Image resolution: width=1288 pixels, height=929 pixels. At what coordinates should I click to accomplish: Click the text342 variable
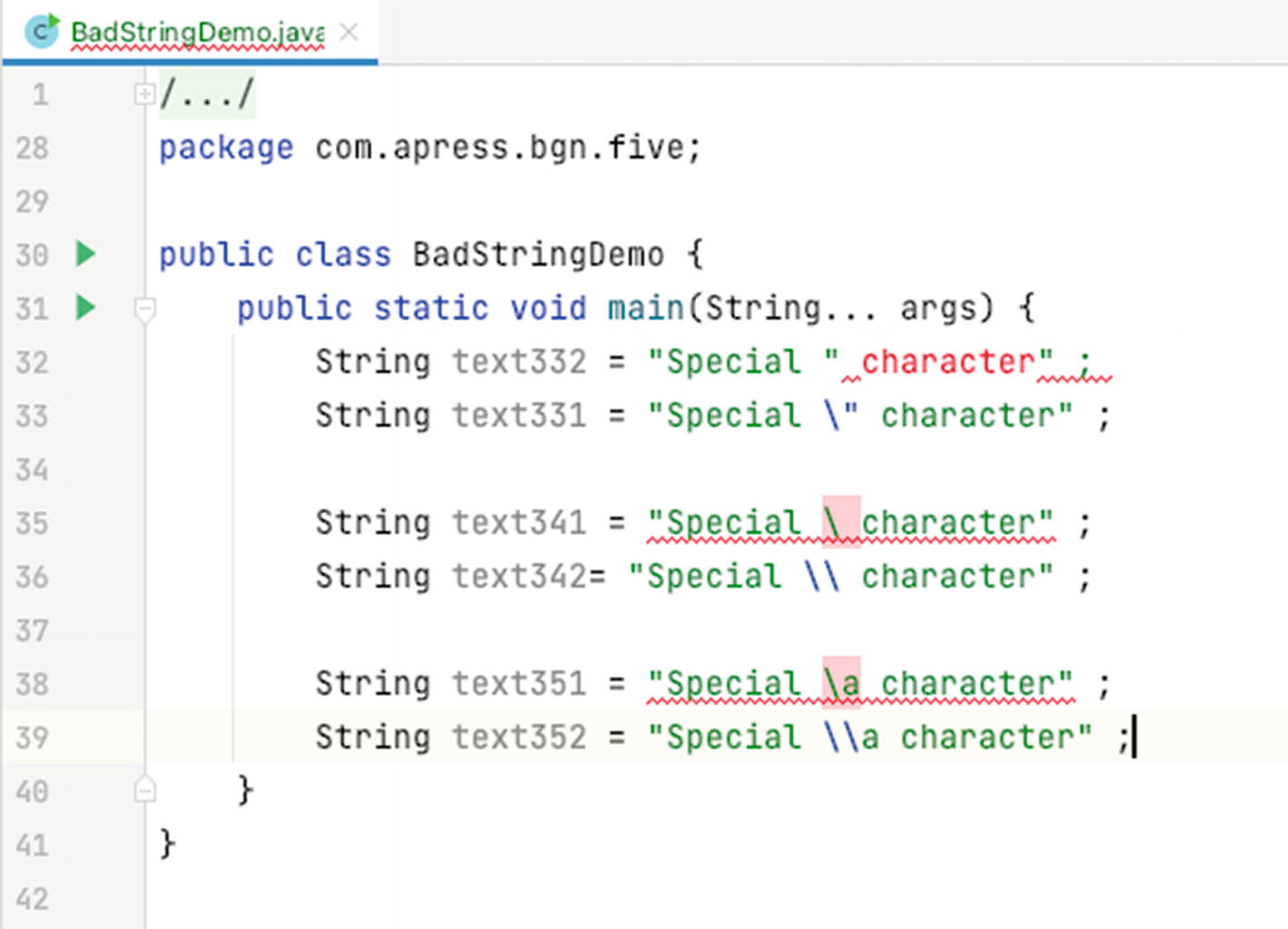(520, 577)
